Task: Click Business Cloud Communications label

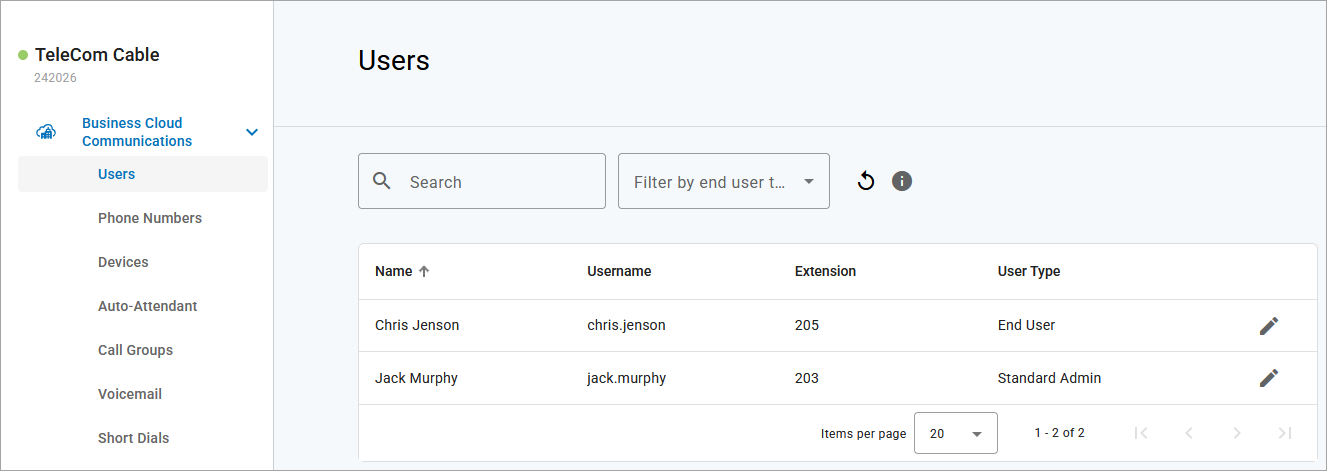Action: coord(137,132)
